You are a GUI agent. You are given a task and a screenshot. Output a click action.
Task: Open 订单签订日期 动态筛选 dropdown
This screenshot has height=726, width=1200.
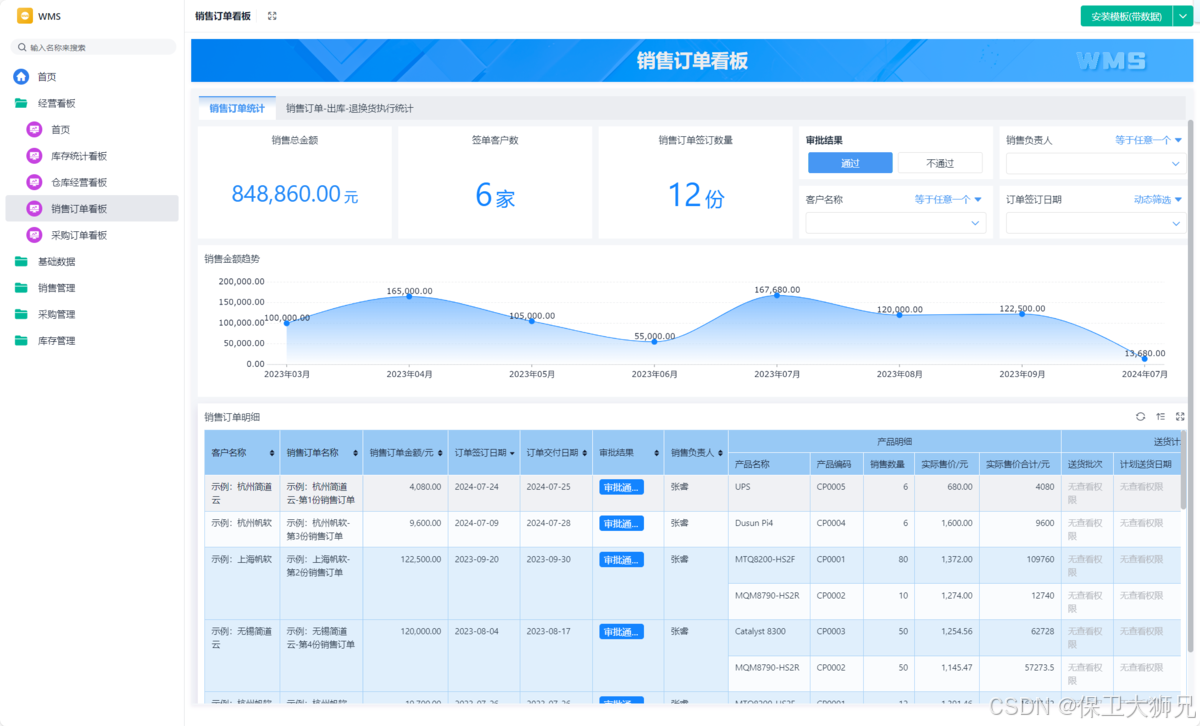1158,199
